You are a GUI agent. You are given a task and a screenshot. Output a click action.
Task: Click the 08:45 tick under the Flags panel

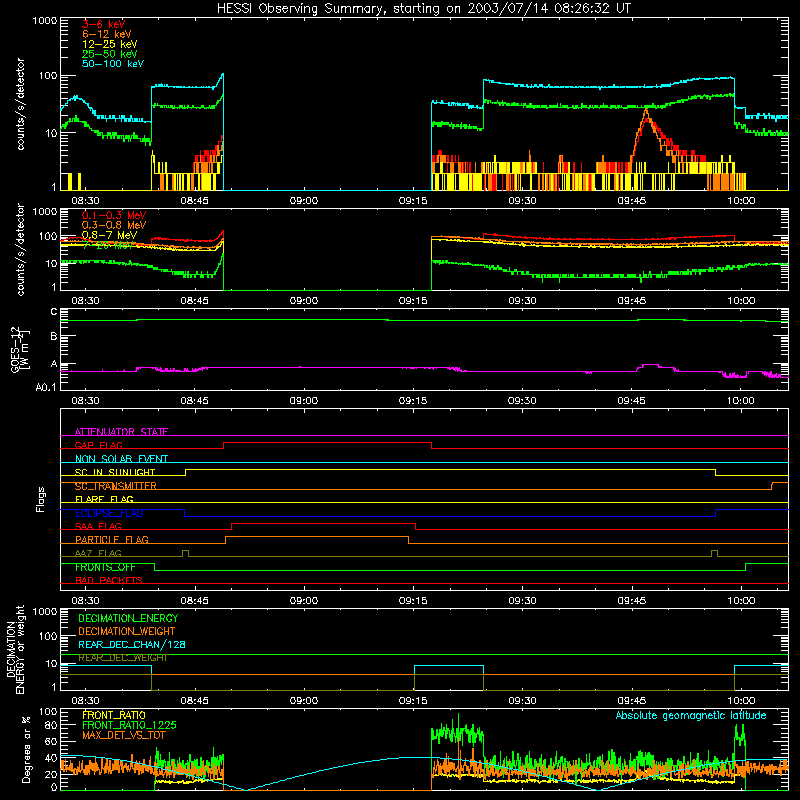pos(194,601)
